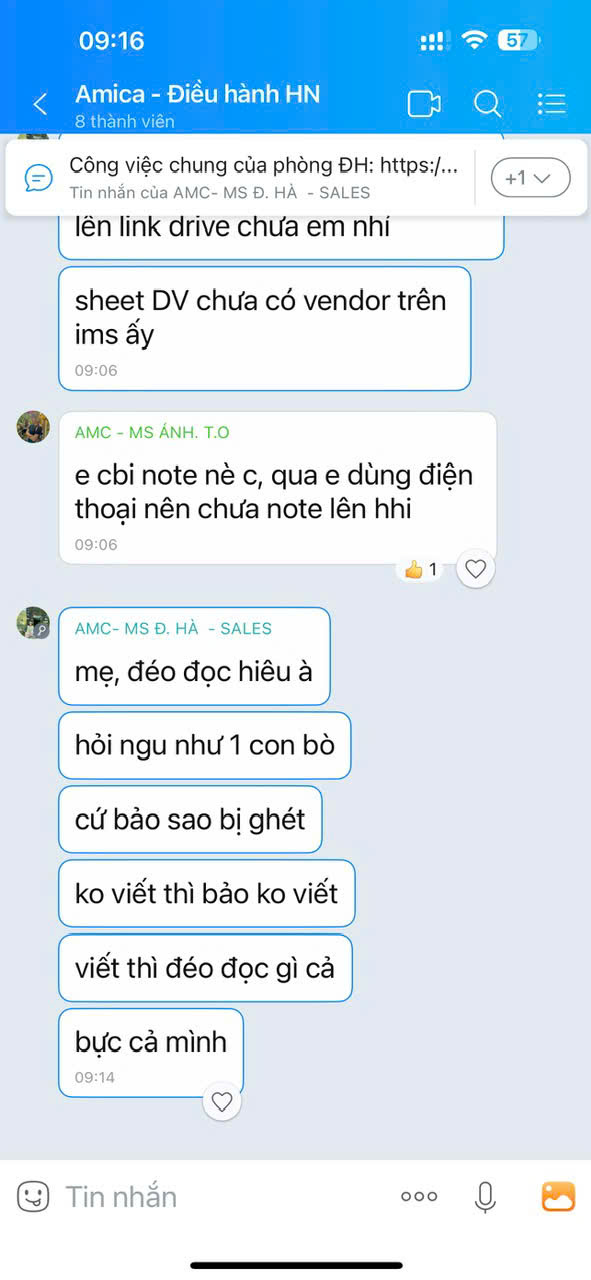Open the photo gallery picker icon

[558, 1196]
